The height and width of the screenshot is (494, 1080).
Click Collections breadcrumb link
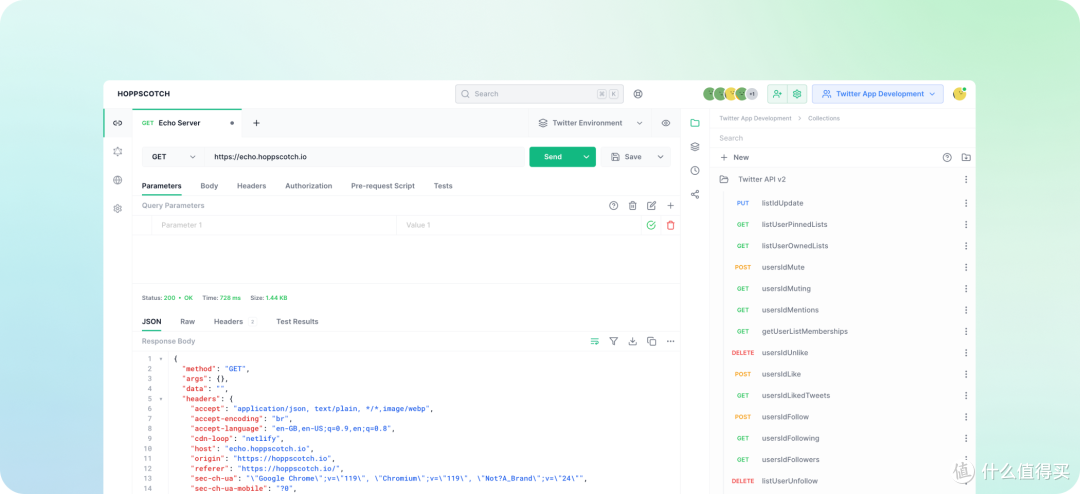[824, 119]
